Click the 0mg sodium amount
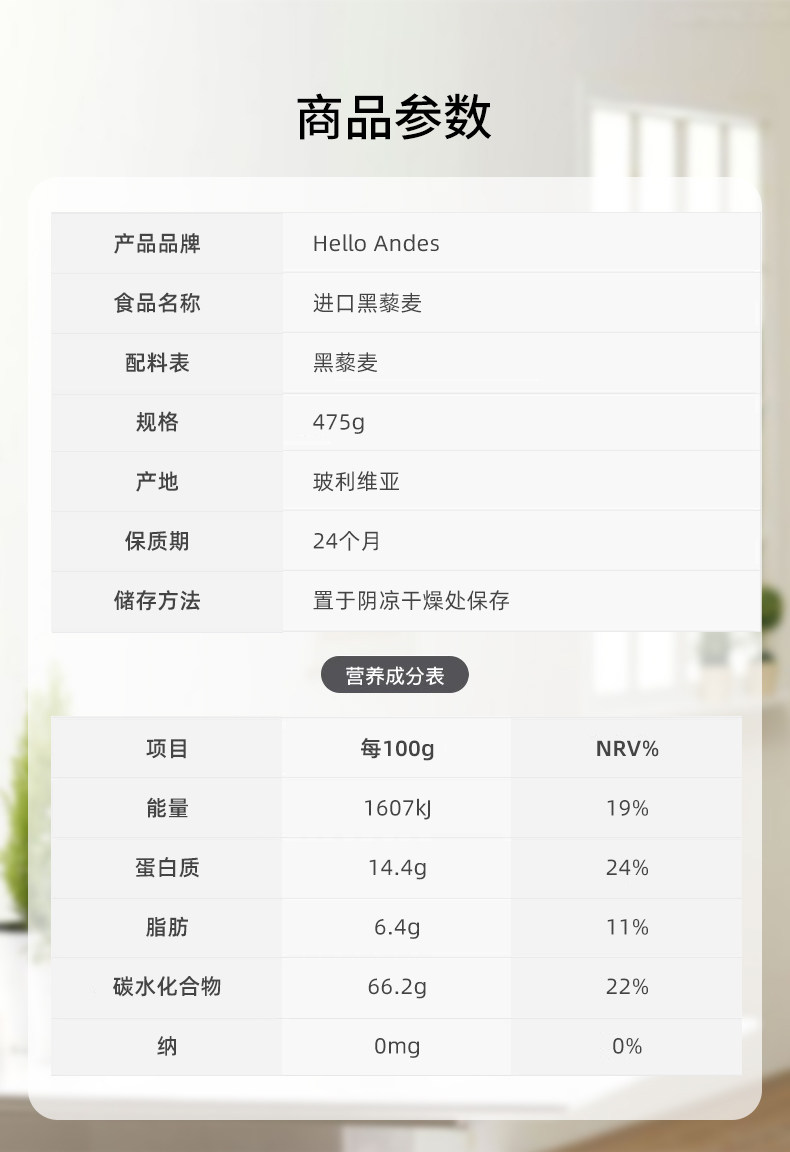This screenshot has height=1152, width=790. tap(397, 1047)
